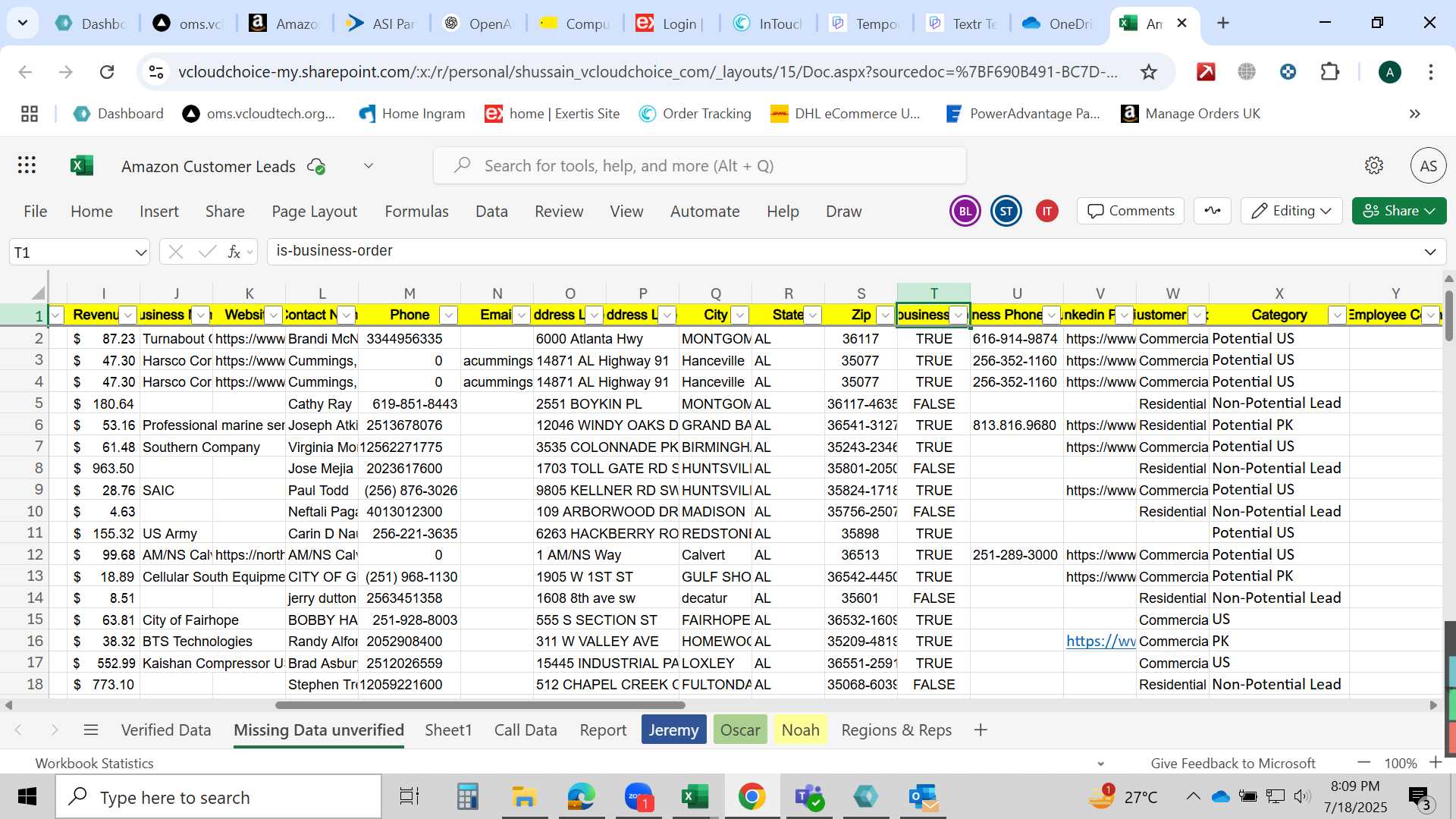Switch to the Verified Data sheet
Image resolution: width=1456 pixels, height=819 pixels.
pyautogui.click(x=166, y=730)
